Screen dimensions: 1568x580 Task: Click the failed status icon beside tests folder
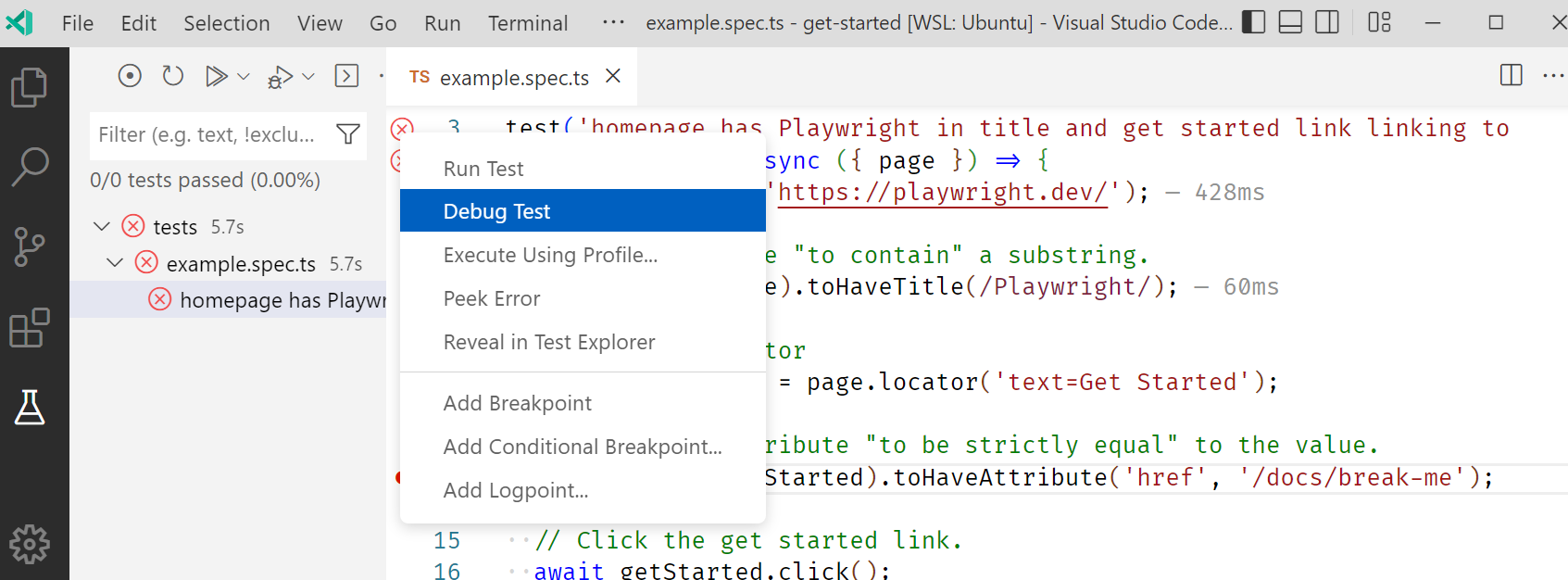coord(133,226)
